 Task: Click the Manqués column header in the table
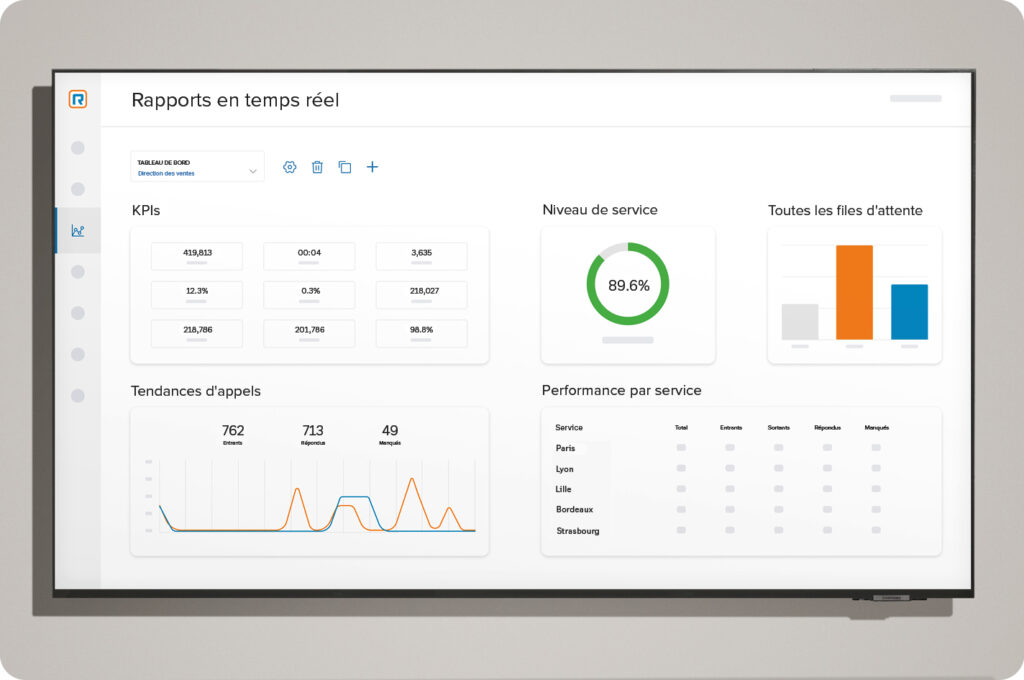pos(876,427)
